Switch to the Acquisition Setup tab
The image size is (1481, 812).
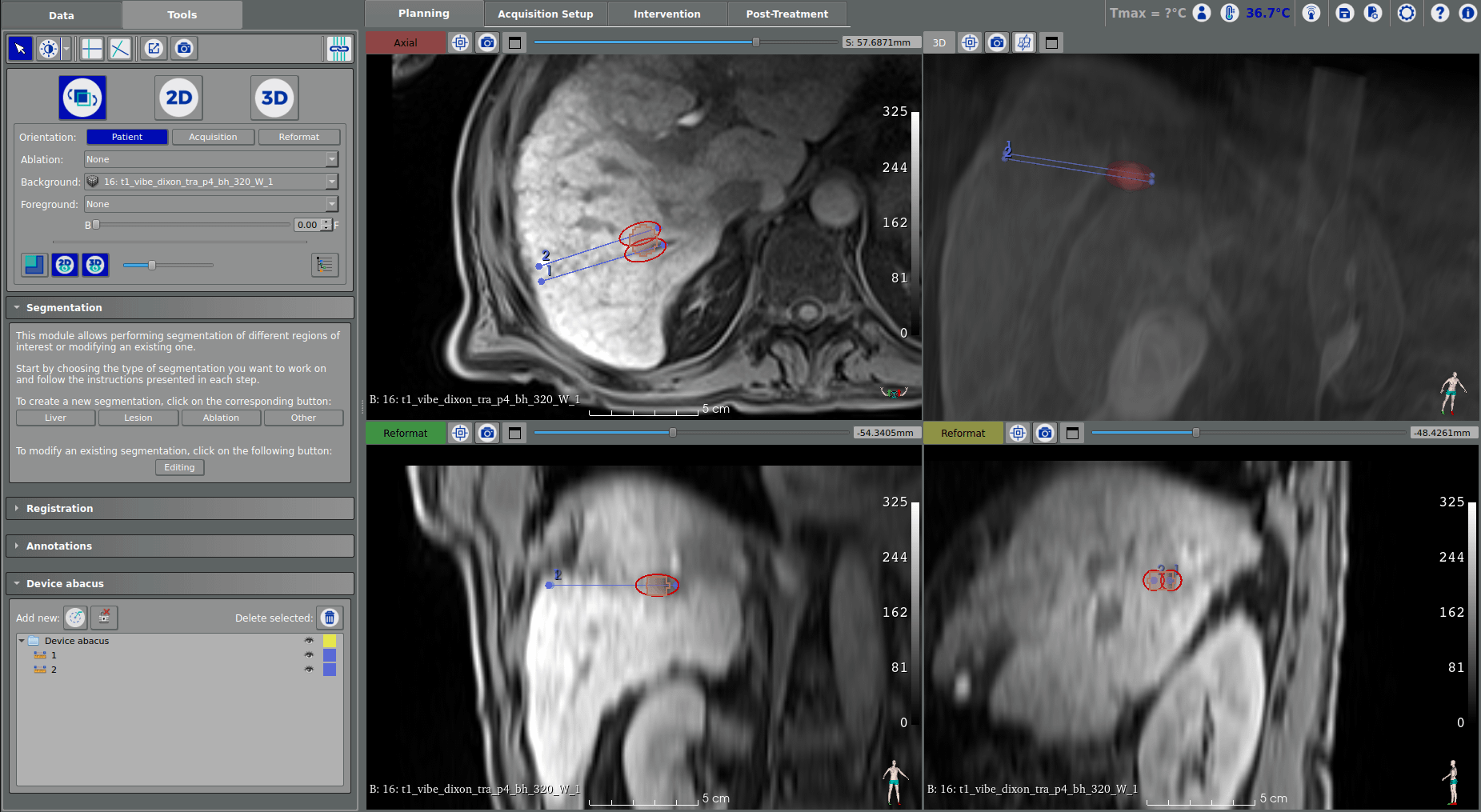click(545, 14)
